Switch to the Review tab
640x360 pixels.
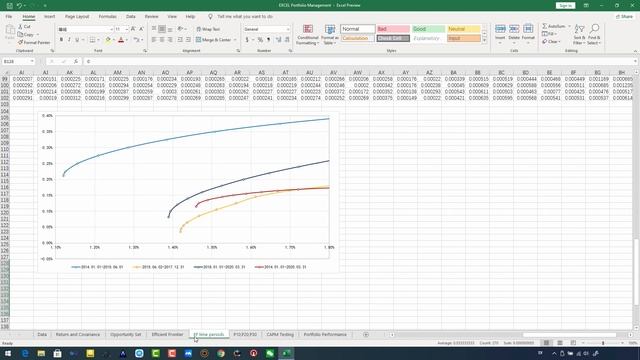coord(151,17)
